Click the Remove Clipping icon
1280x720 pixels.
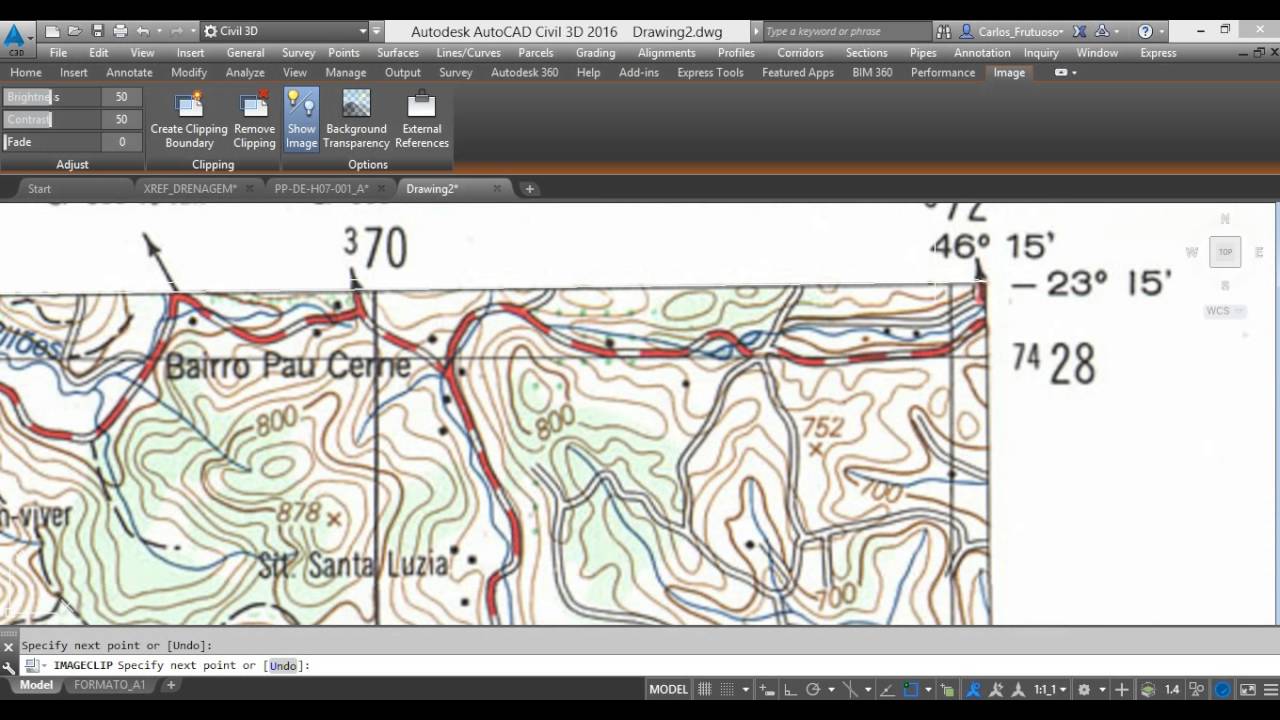click(254, 104)
